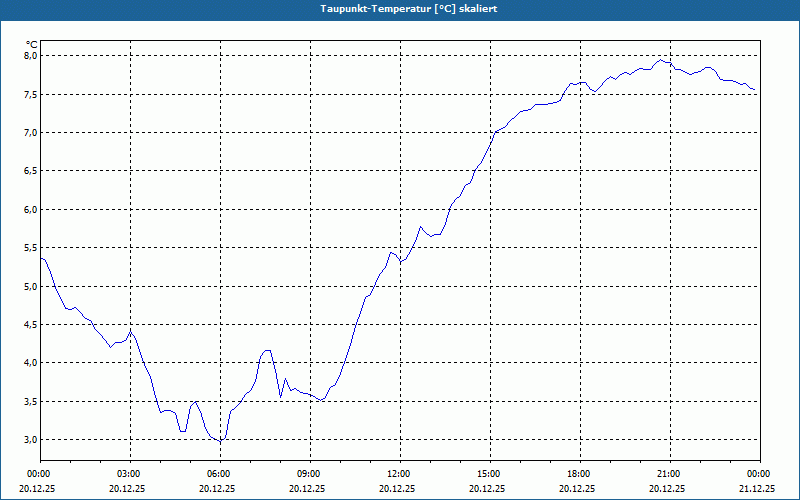Click the '12:00' time axis label
The image size is (800, 500).
pos(401,474)
